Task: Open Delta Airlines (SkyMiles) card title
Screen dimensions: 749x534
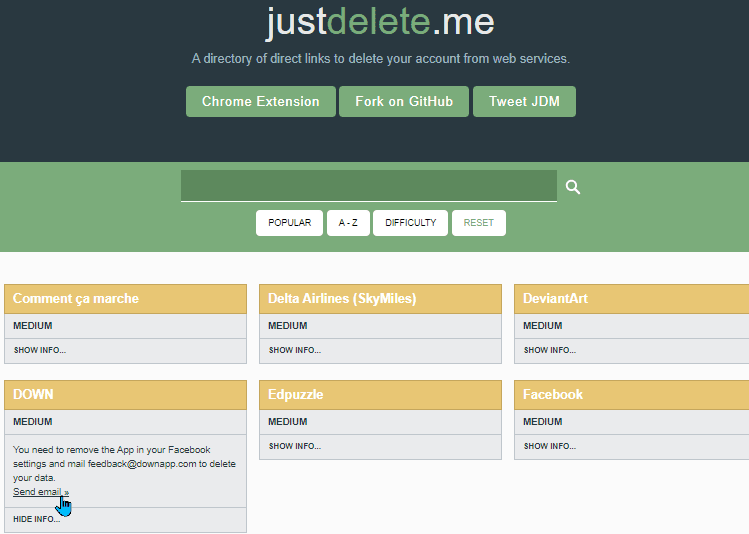Action: pos(342,299)
